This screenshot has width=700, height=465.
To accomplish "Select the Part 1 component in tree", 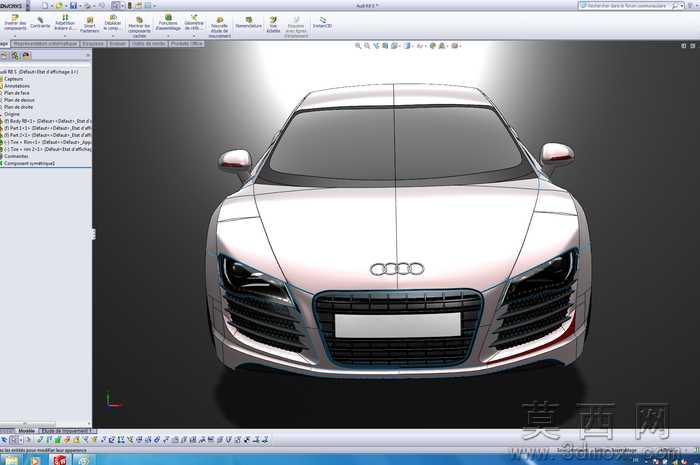I will pos(47,128).
